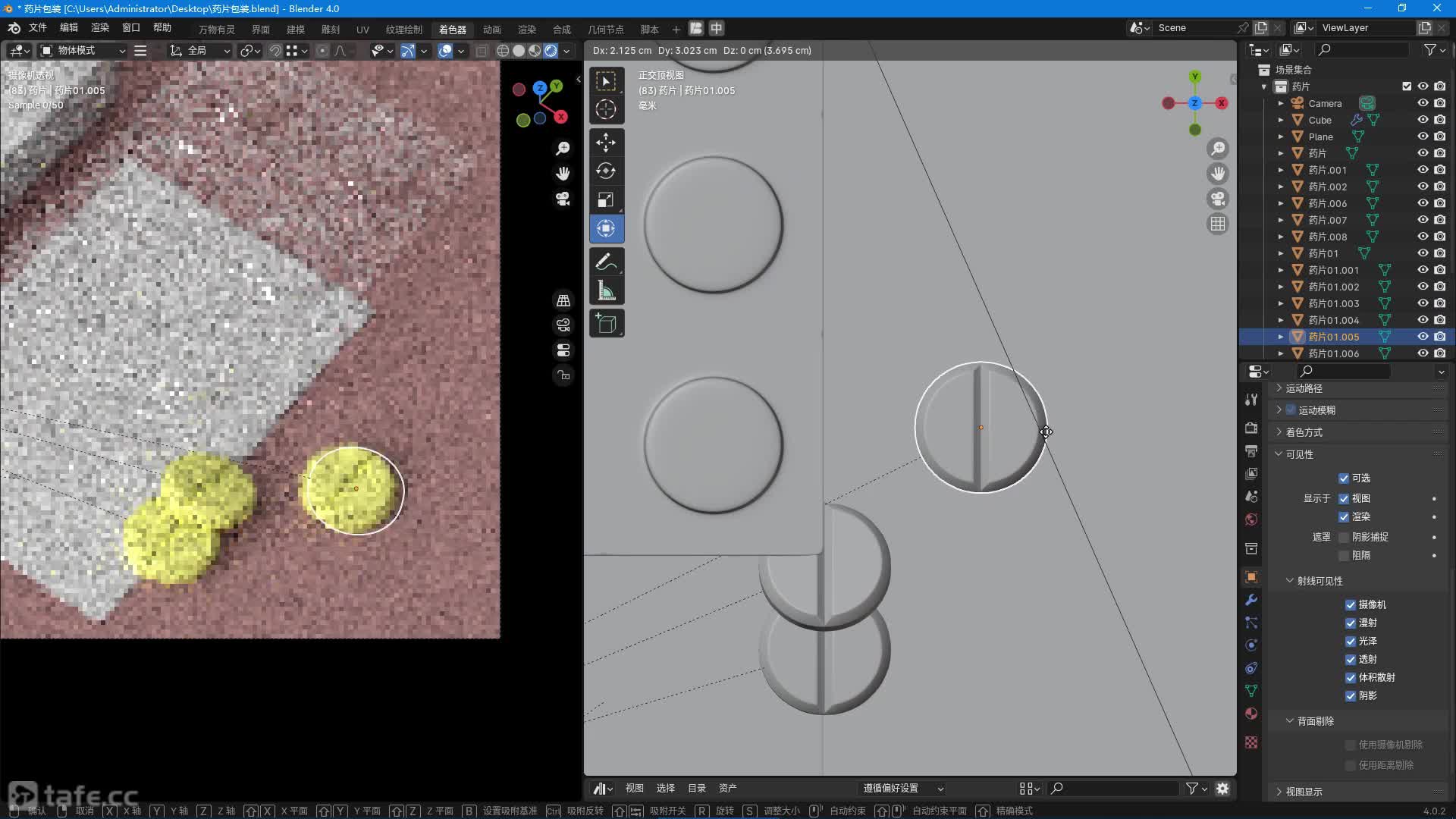
Task: Select the Rotate tool
Action: click(606, 171)
